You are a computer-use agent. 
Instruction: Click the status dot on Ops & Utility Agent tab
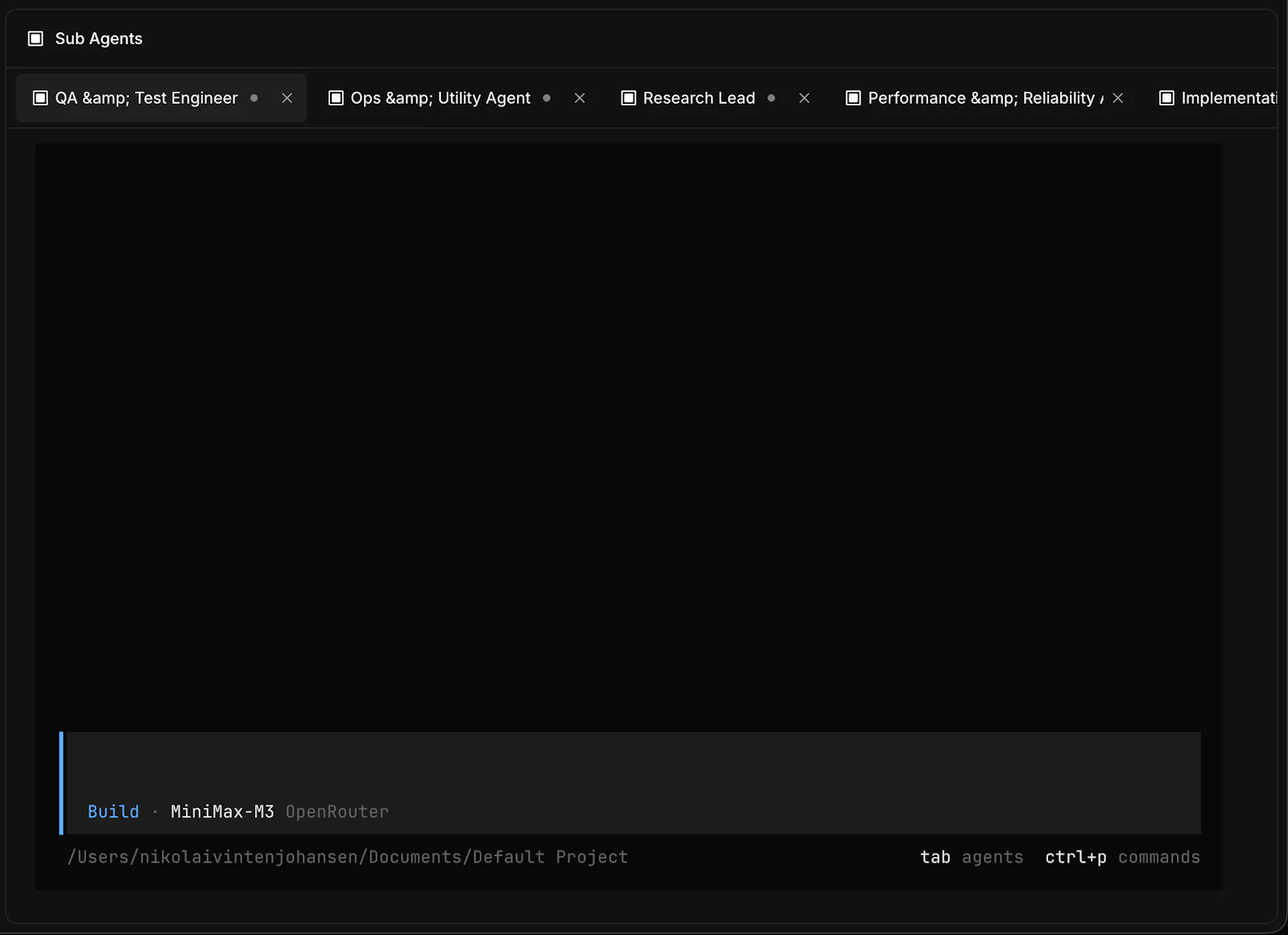click(x=547, y=98)
